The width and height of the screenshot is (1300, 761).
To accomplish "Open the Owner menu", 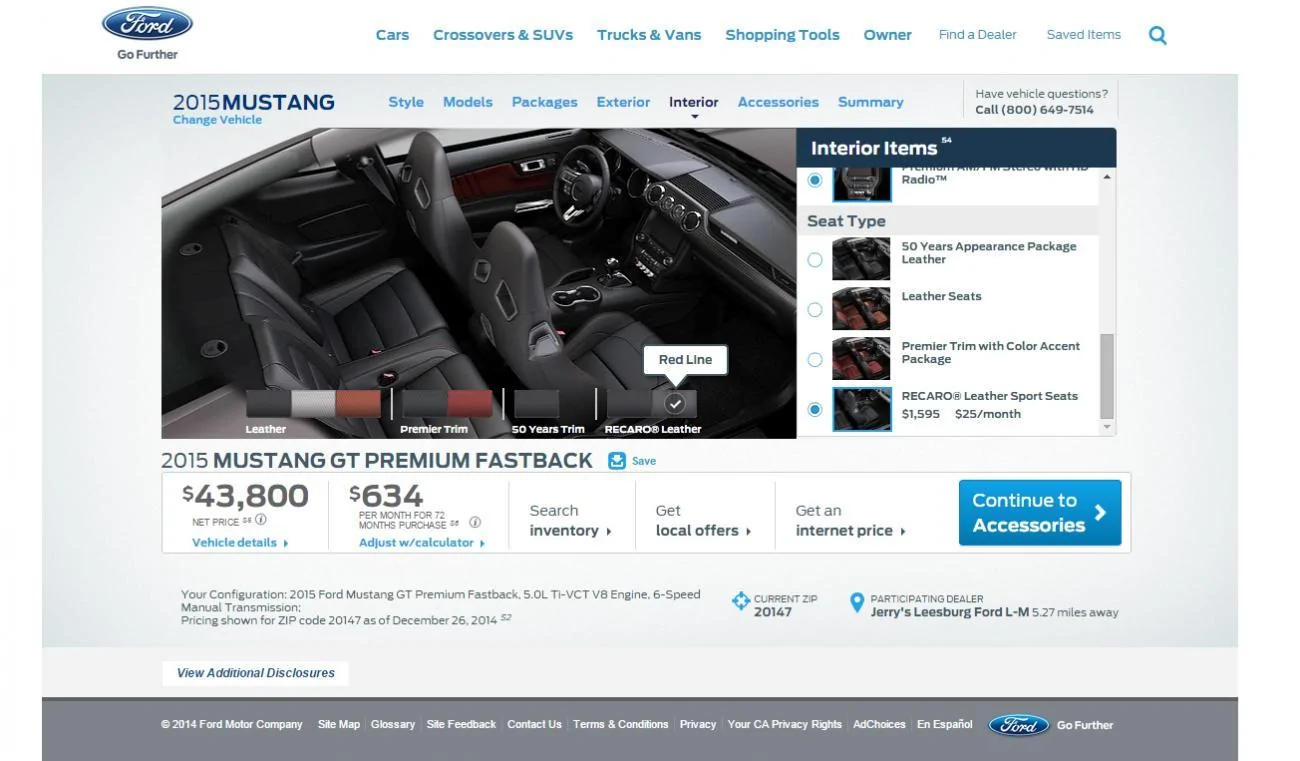I will click(x=888, y=35).
